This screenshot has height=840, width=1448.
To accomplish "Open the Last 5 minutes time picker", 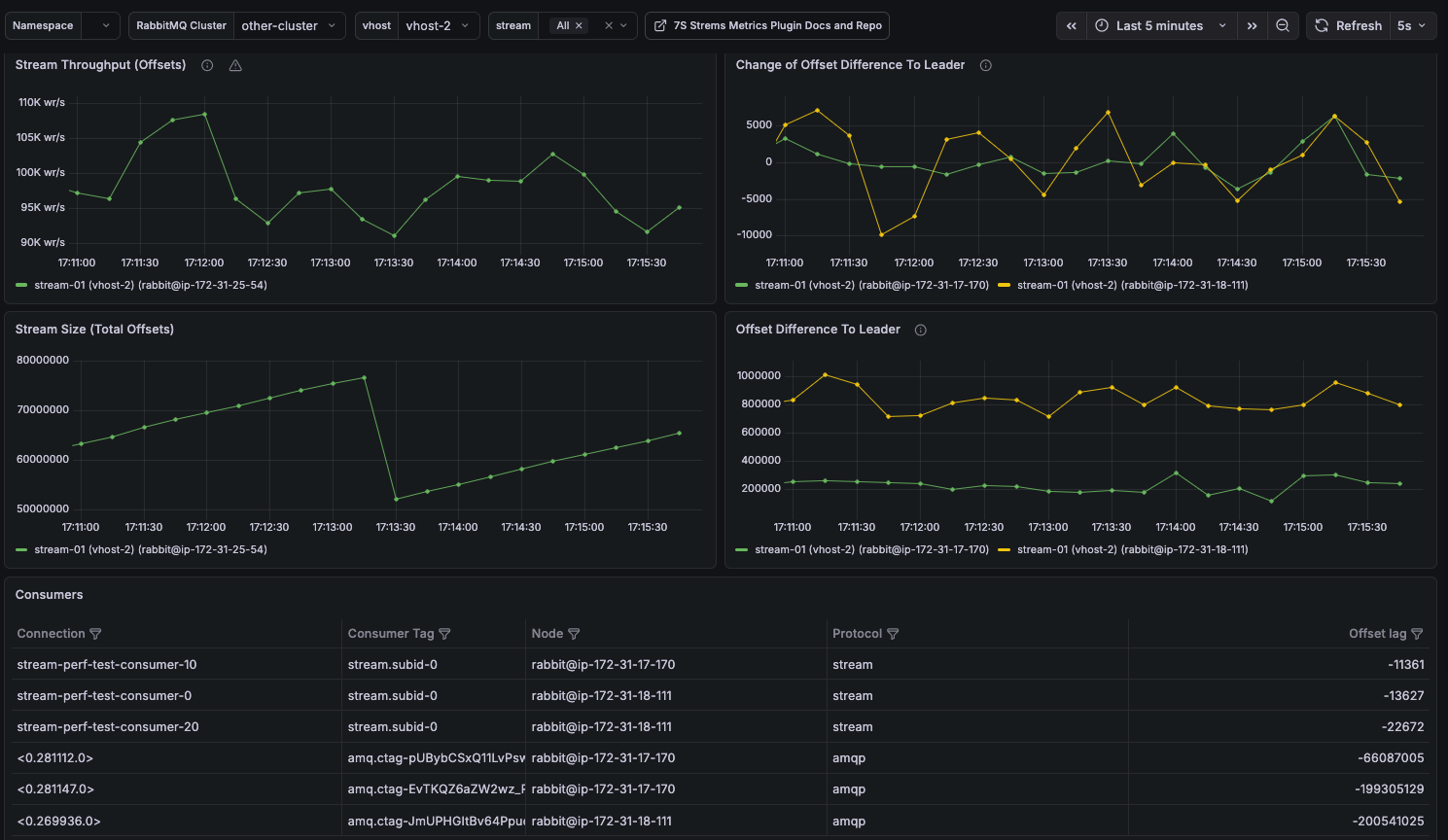I will point(1160,26).
